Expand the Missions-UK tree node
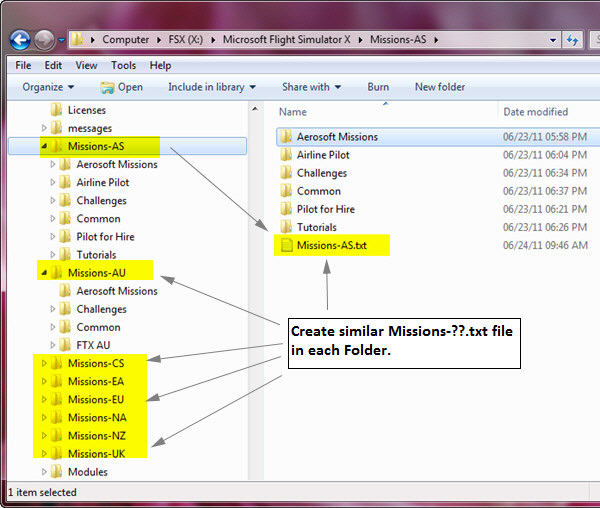600x508 pixels. coord(44,453)
